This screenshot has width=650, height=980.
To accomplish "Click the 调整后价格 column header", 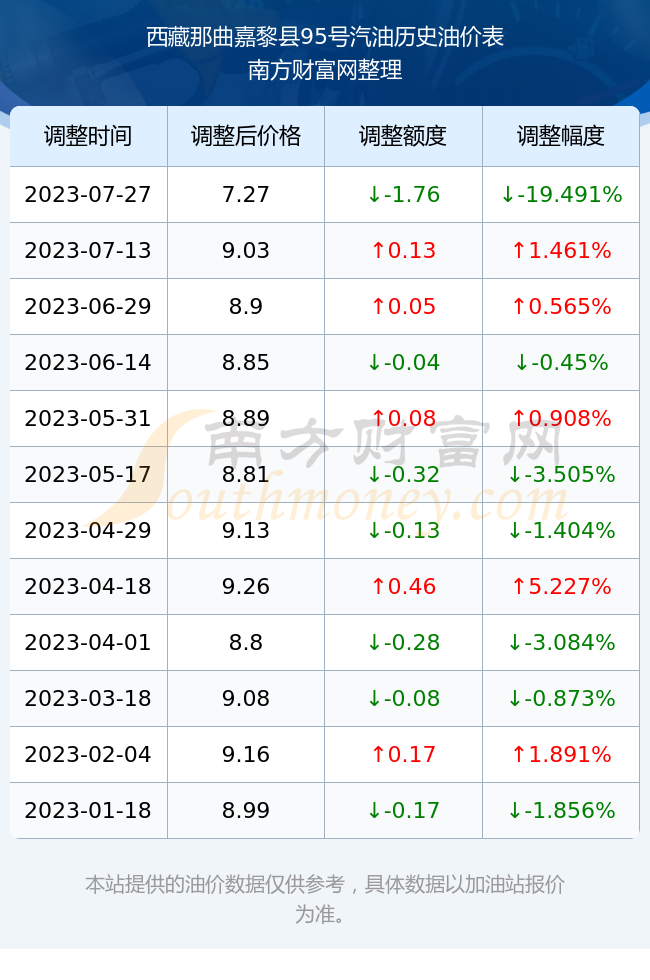I will pyautogui.click(x=246, y=136).
